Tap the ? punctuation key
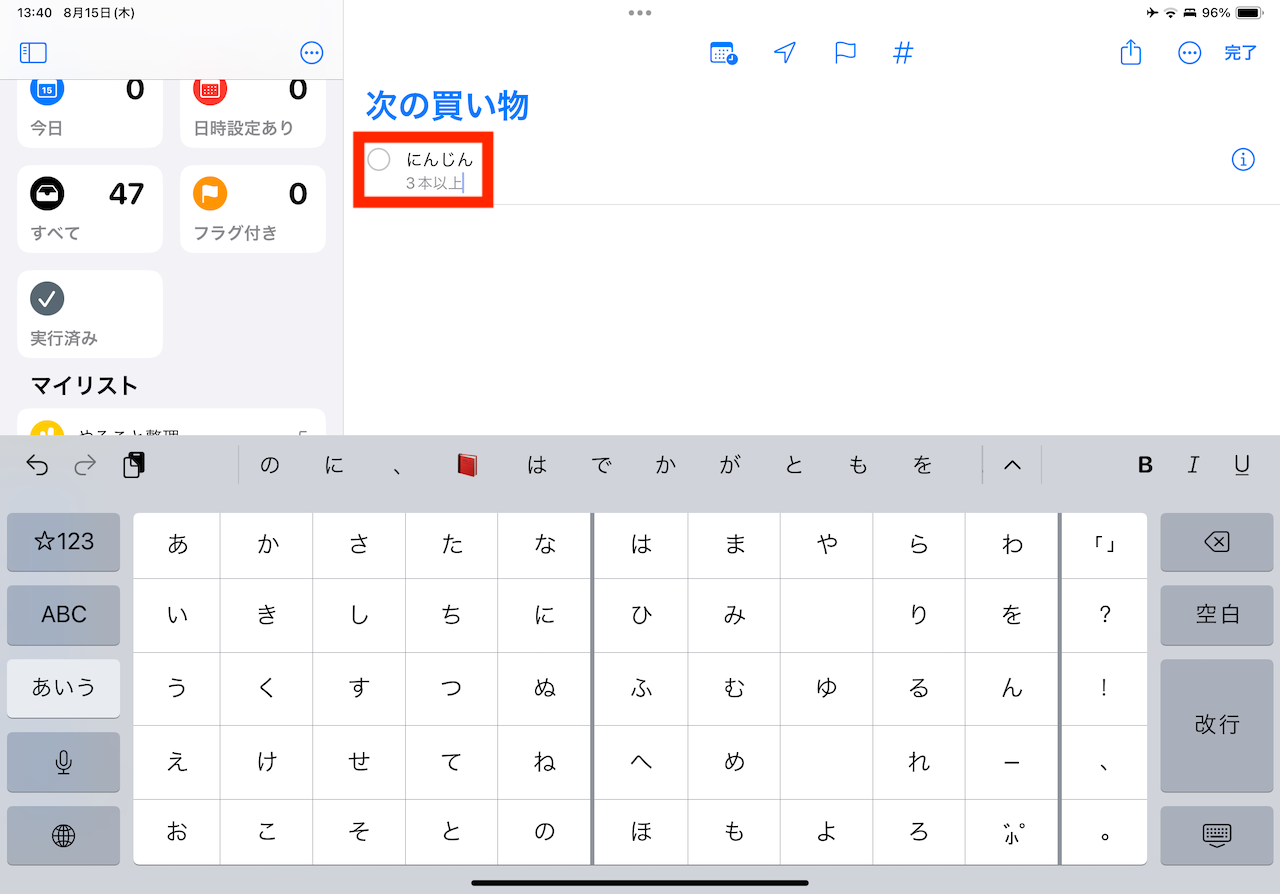 1104,615
